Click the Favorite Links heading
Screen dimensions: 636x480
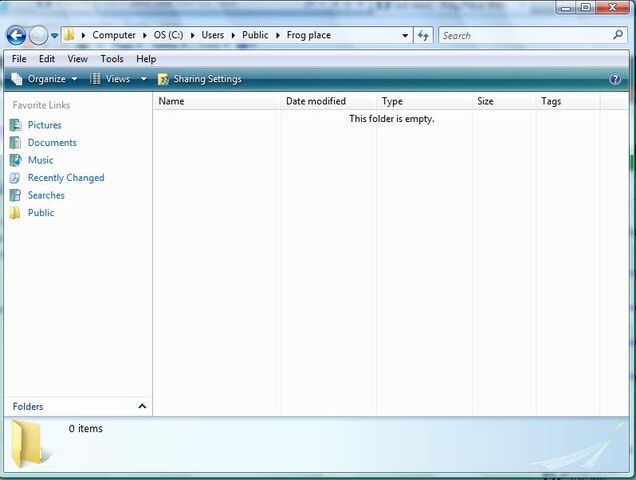pyautogui.click(x=41, y=105)
